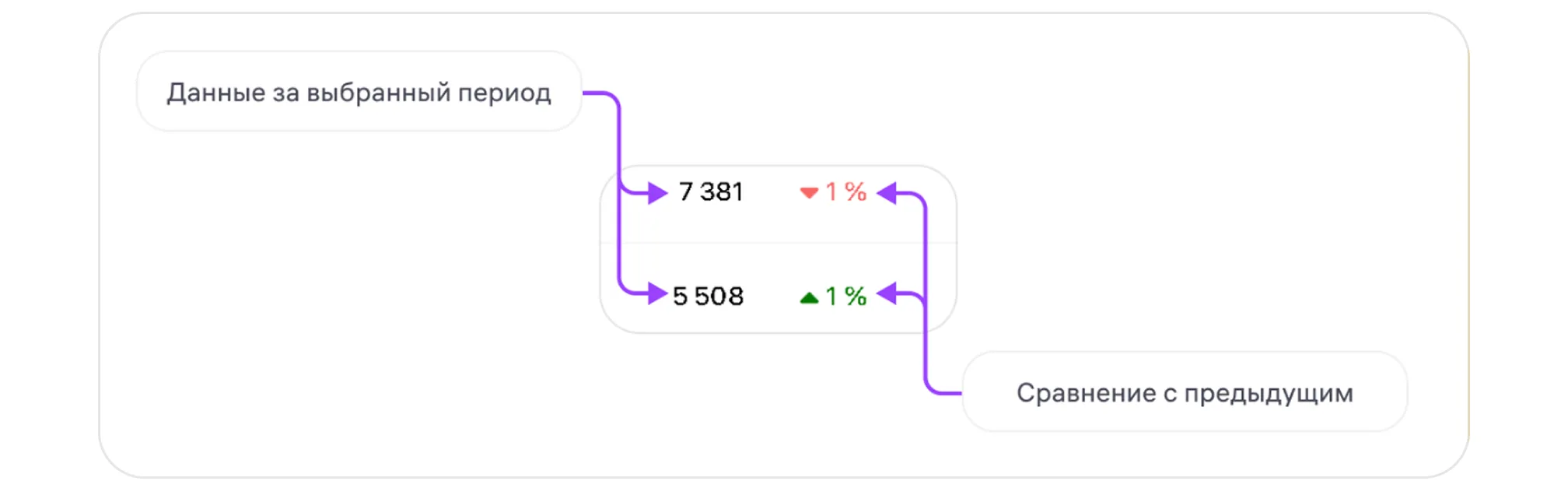Click the purple arrowhead beside red 1 %
This screenshot has width=1568, height=488.
tap(887, 192)
